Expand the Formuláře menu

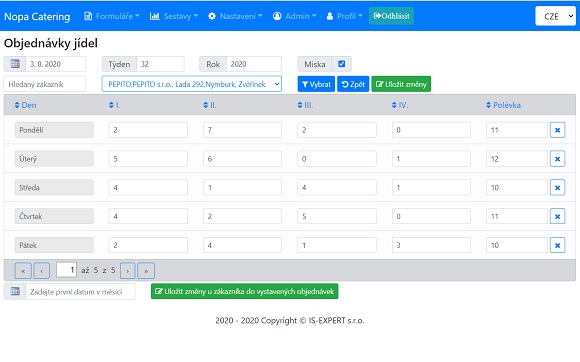112,16
